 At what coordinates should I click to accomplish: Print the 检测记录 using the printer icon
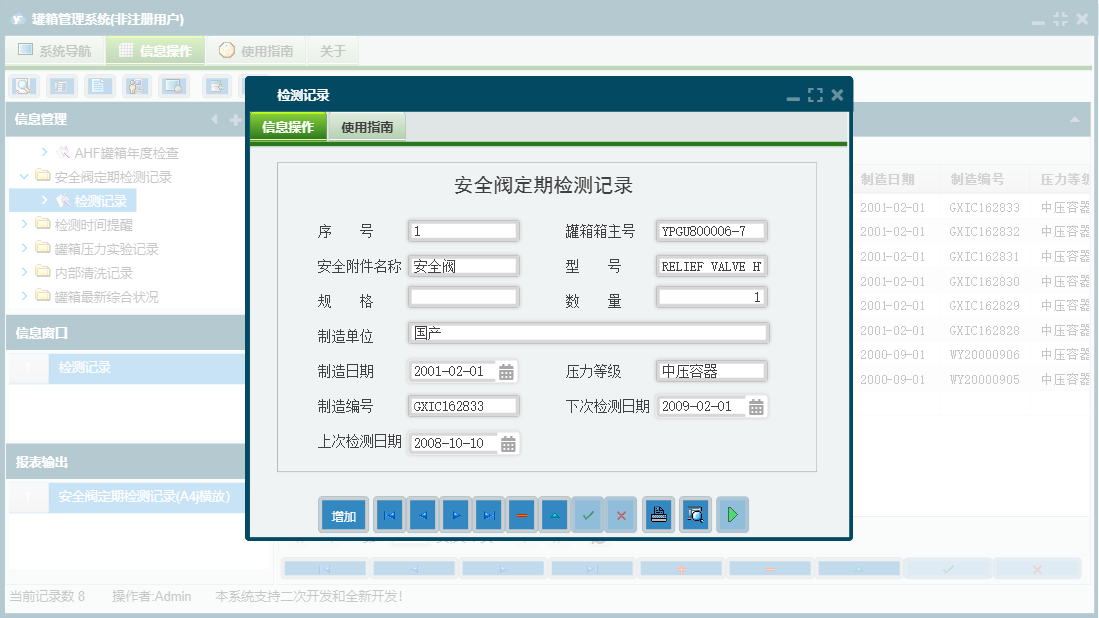[x=658, y=514]
